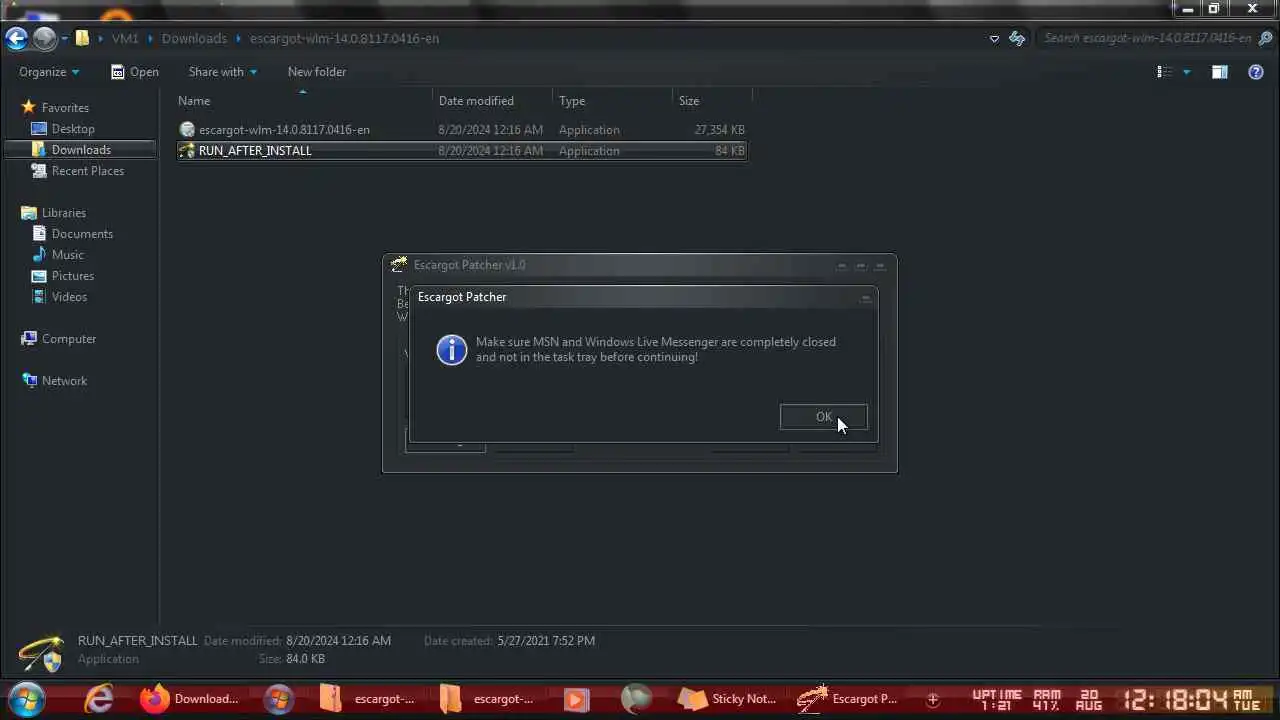The image size is (1280, 720).
Task: Open the Organize menu
Action: point(49,72)
